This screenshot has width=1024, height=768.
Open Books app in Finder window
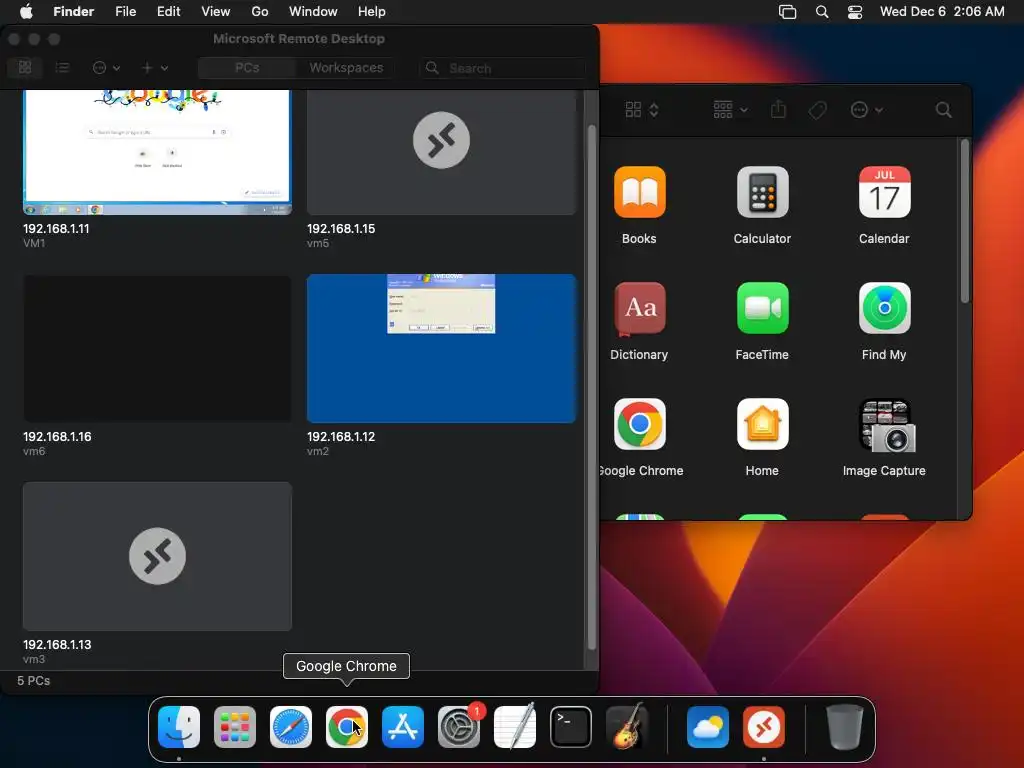tap(639, 192)
